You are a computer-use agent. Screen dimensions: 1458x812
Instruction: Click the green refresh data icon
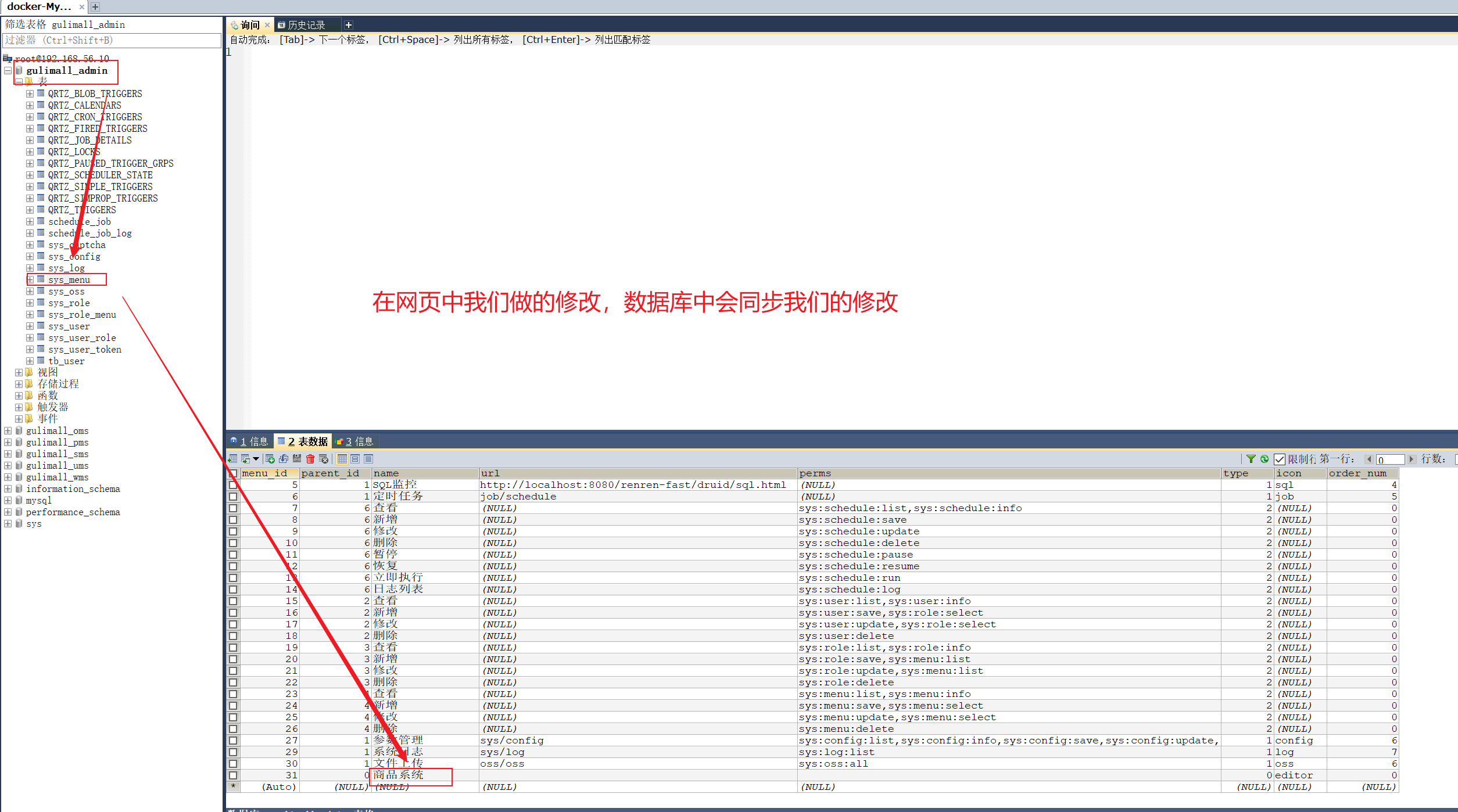point(1264,459)
